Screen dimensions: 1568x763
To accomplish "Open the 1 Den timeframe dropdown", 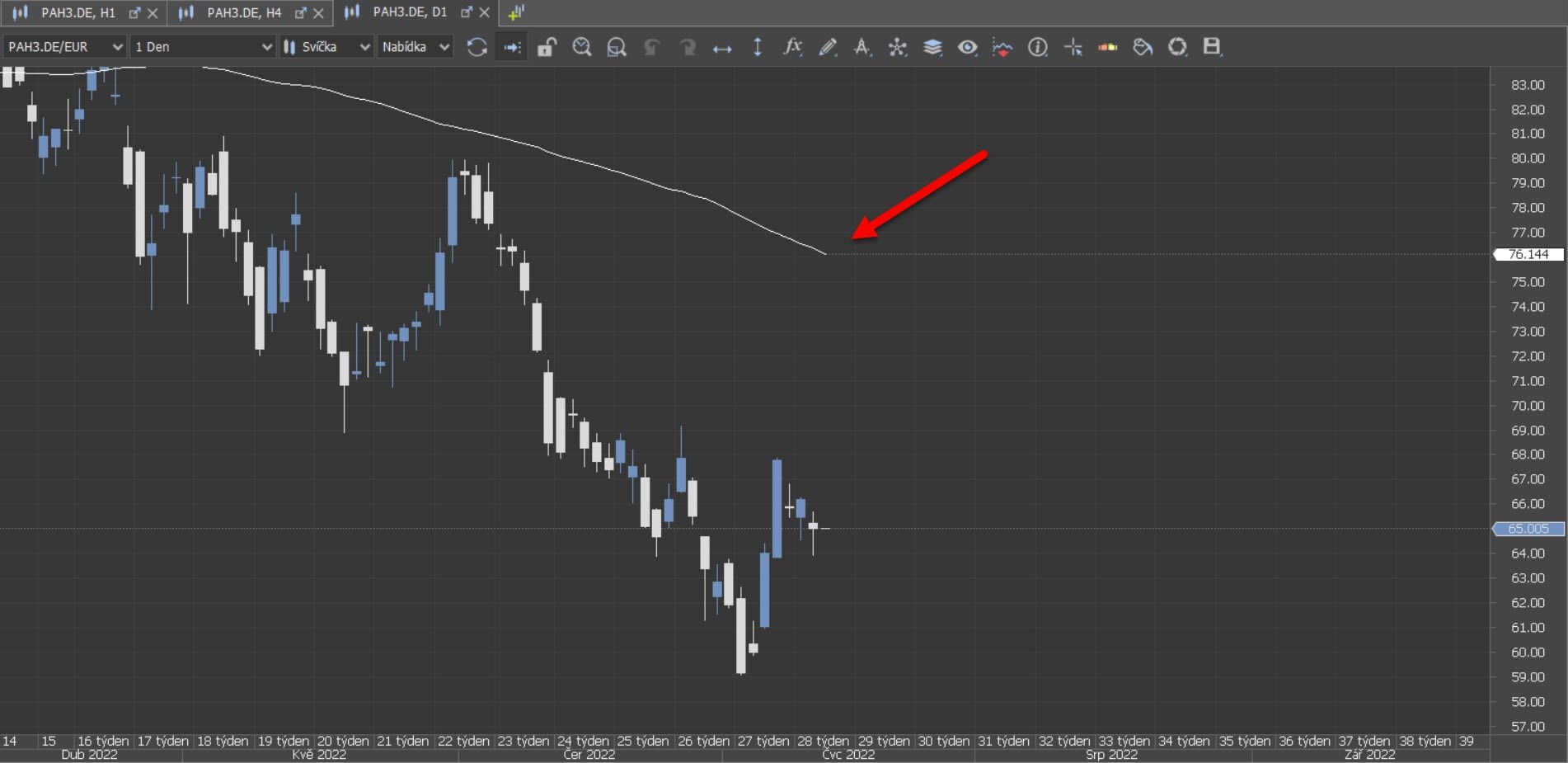I will point(203,47).
